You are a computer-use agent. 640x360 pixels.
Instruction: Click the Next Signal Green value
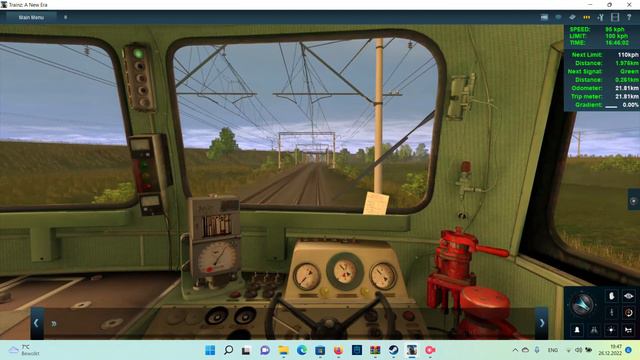629,71
